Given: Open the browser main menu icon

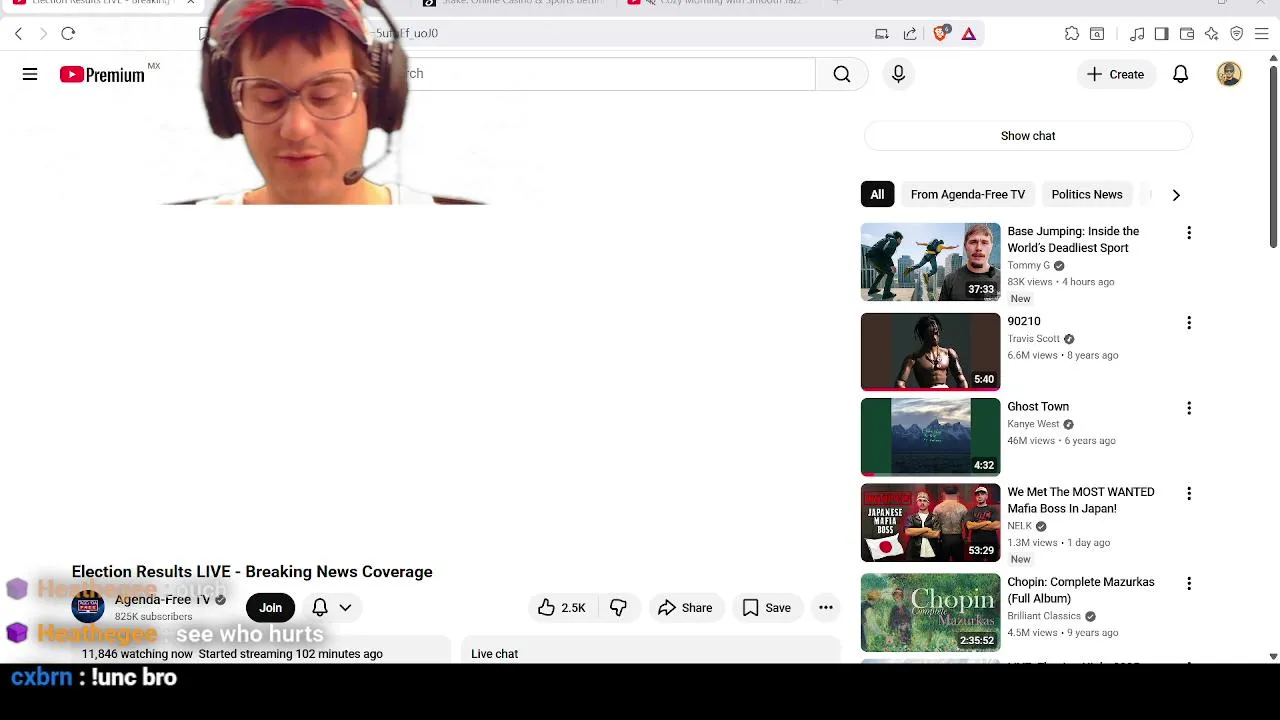Looking at the screenshot, I should [1262, 34].
